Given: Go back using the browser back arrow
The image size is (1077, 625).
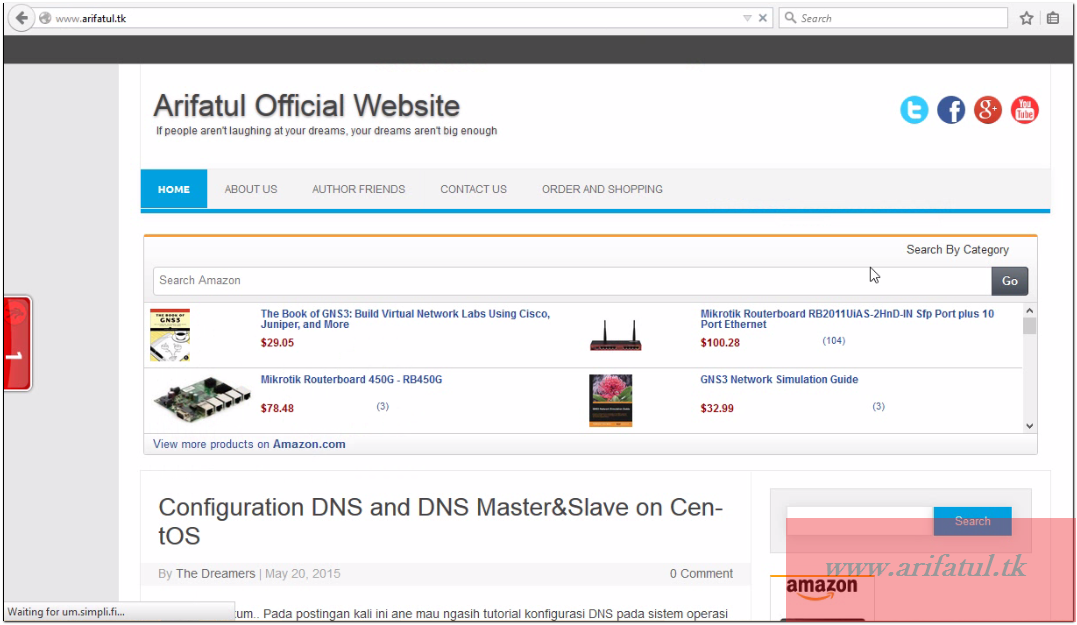Looking at the screenshot, I should 21,18.
